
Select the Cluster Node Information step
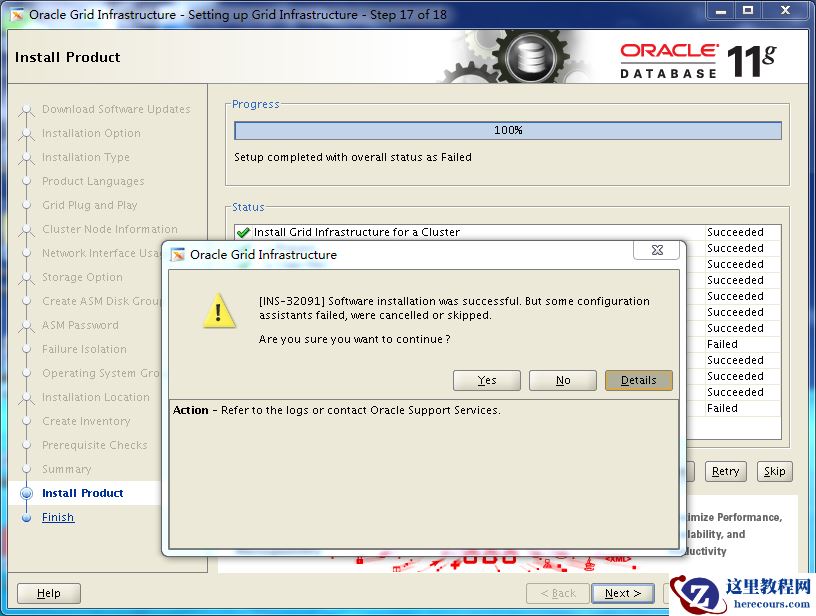click(x=110, y=229)
